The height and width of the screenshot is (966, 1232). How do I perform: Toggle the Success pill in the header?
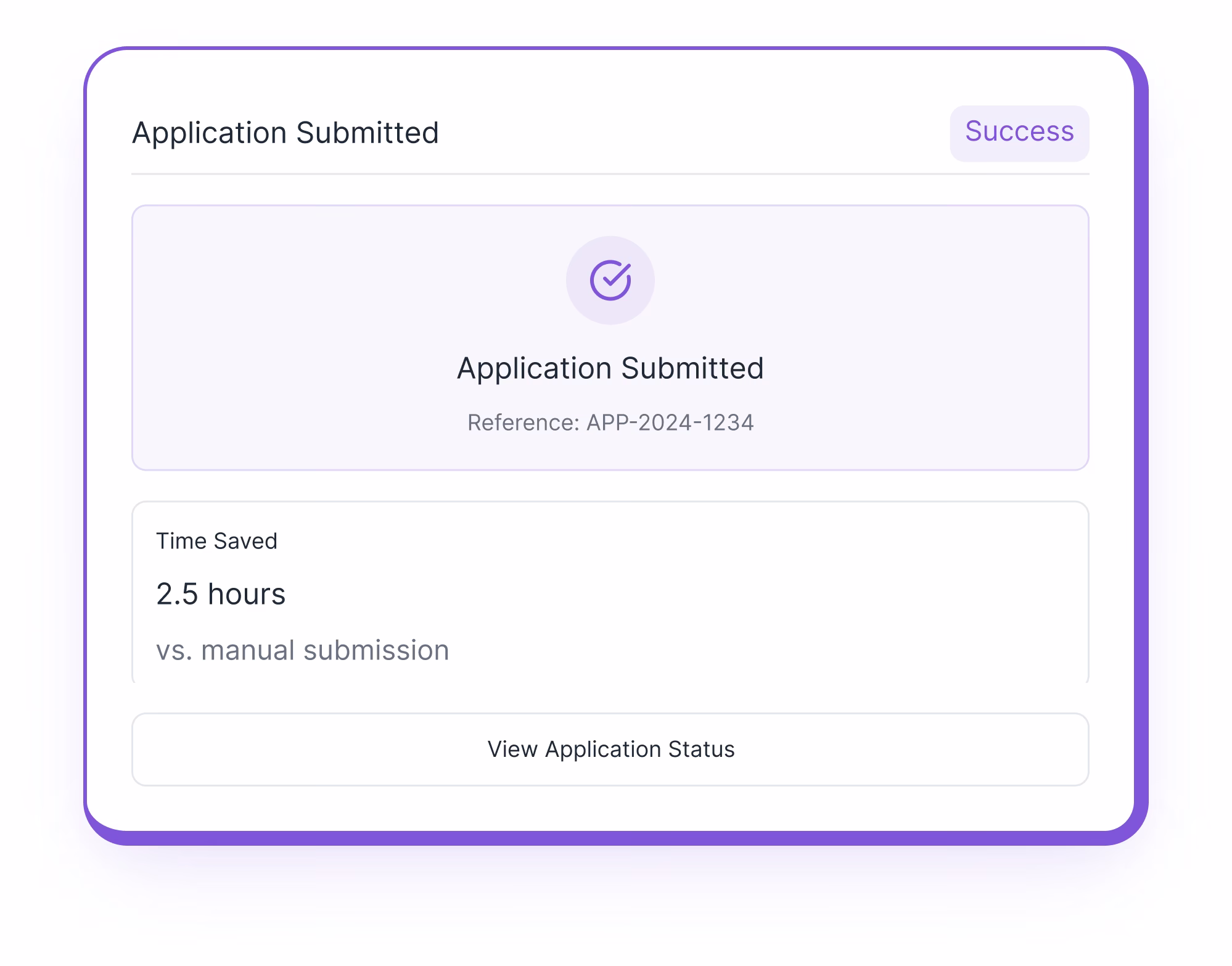pos(1019,132)
